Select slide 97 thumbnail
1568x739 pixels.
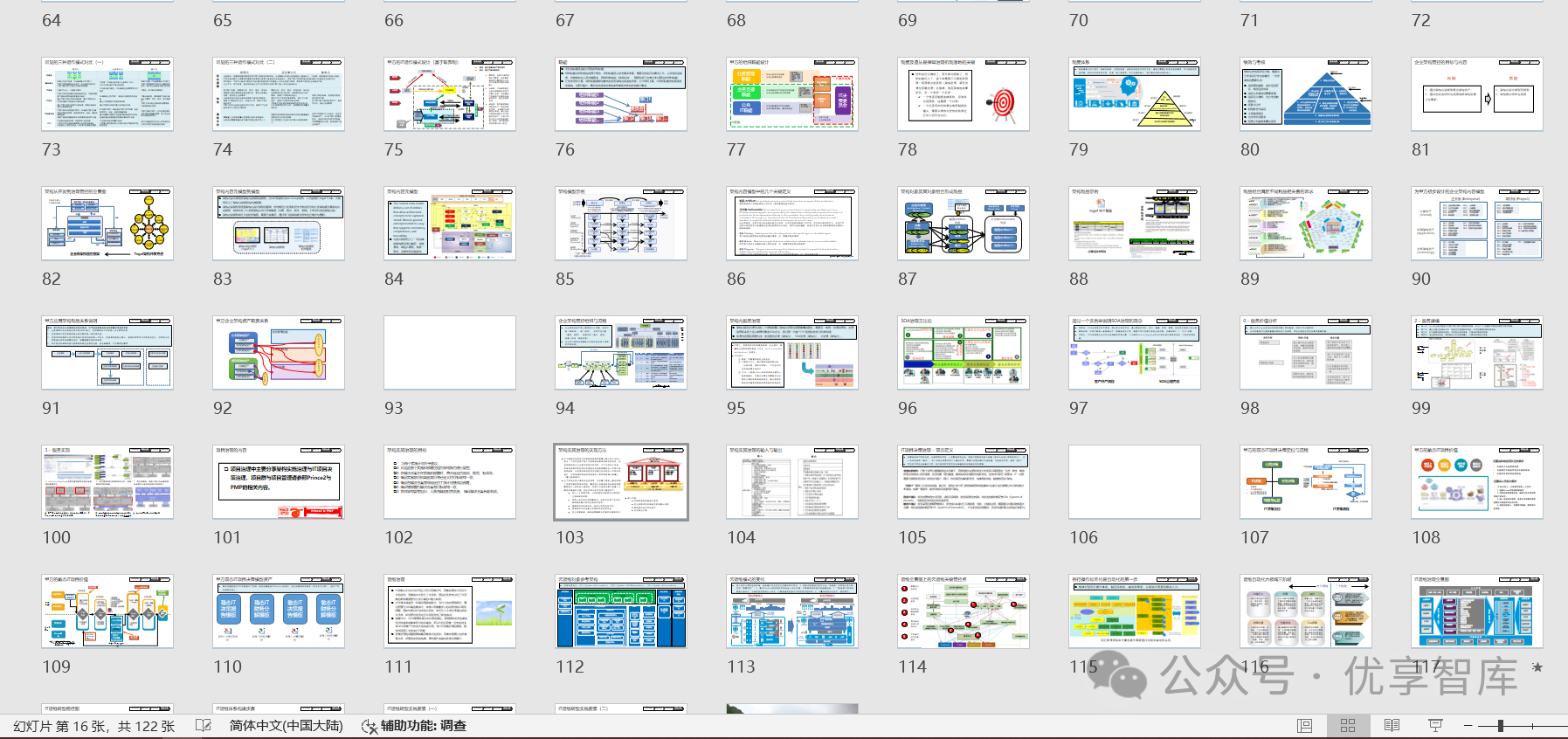[1135, 353]
